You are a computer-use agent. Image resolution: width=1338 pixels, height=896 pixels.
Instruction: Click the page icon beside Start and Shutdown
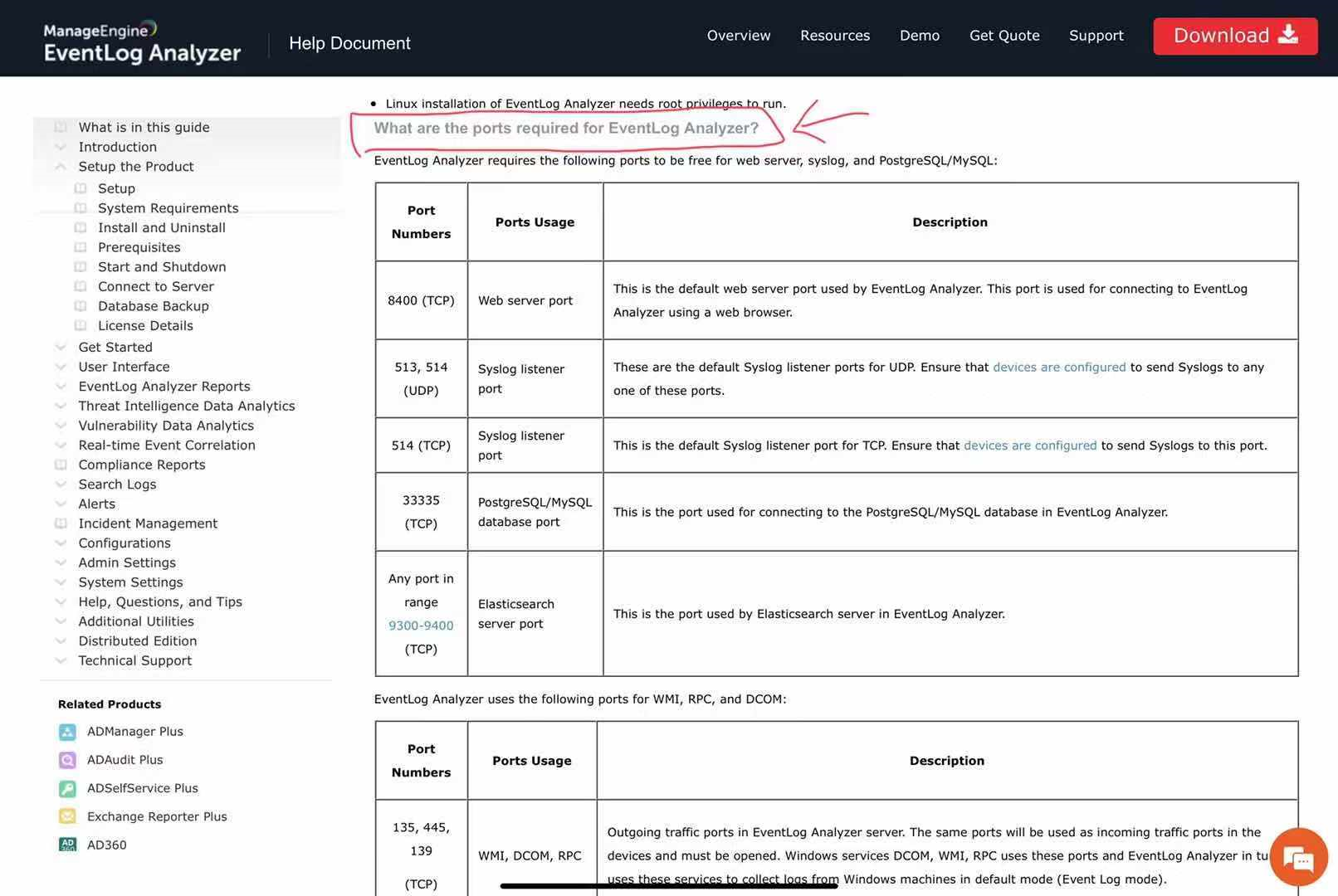(81, 266)
